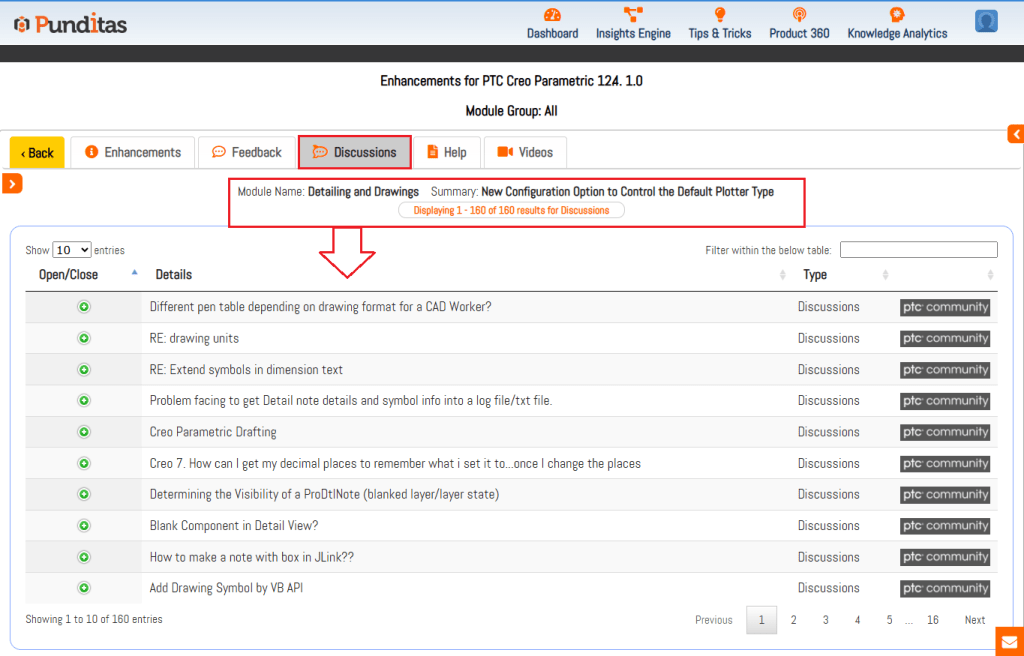Click the Punditas logo
The image size is (1024, 656).
tap(70, 24)
